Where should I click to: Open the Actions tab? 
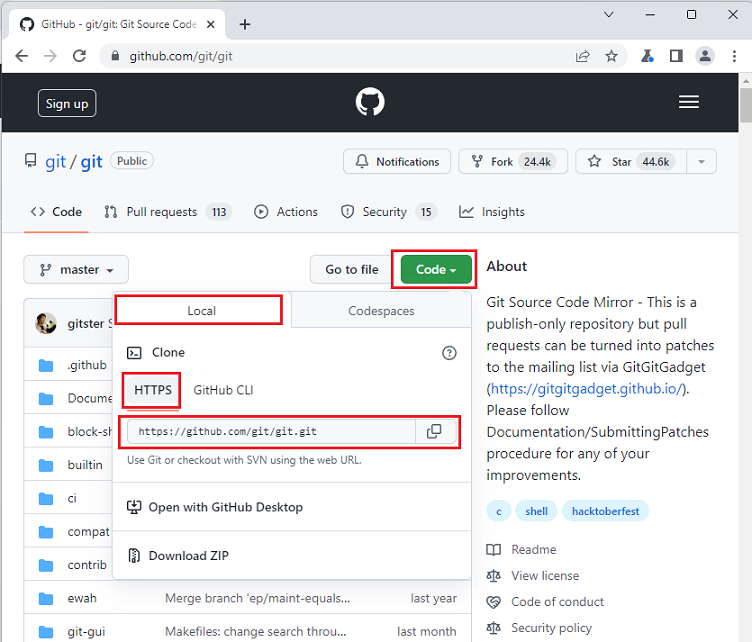pyautogui.click(x=286, y=212)
